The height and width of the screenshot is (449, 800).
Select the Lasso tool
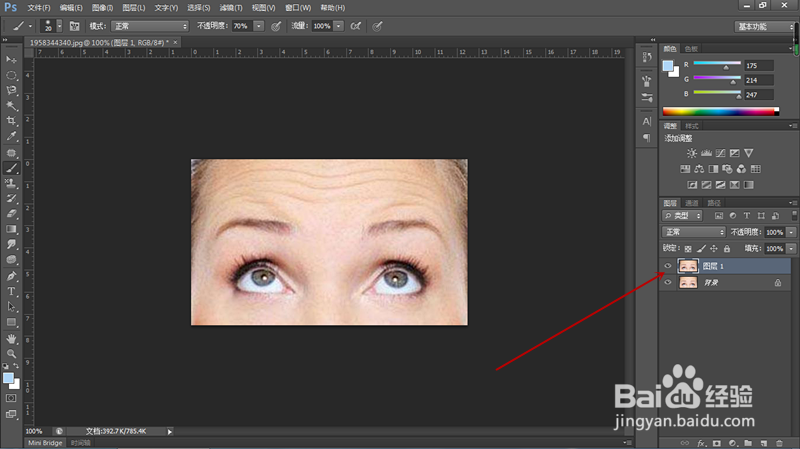[x=11, y=90]
